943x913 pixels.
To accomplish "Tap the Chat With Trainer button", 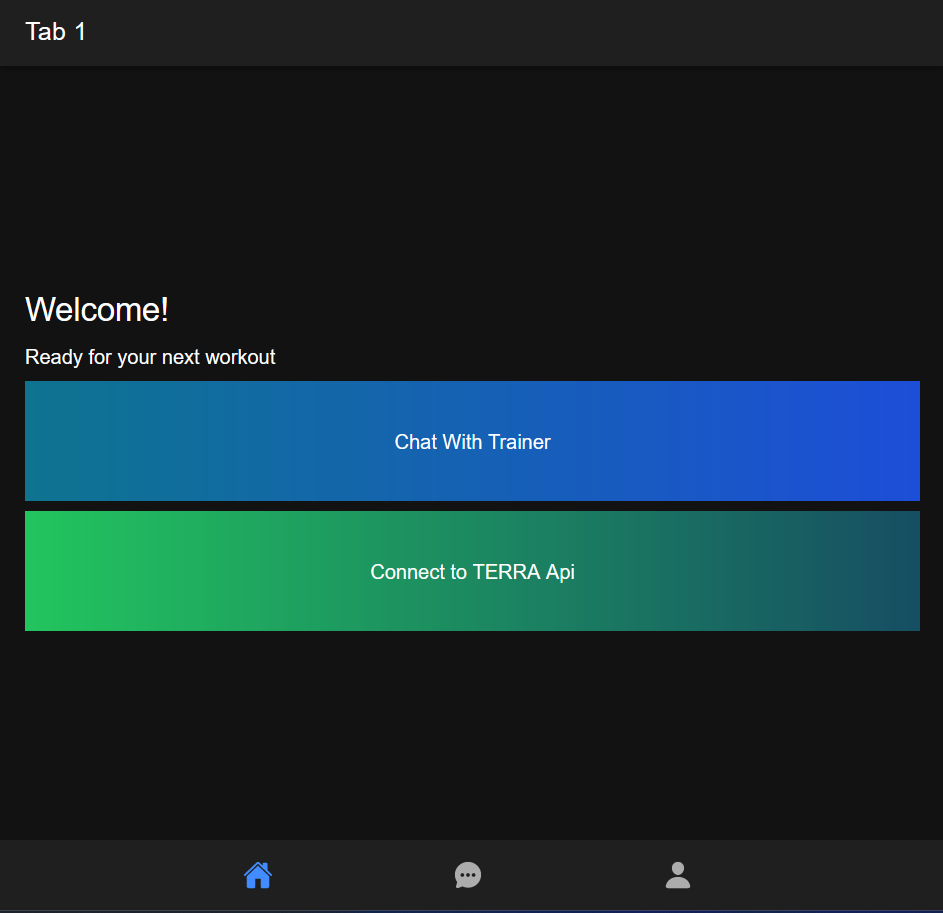I will click(x=472, y=441).
